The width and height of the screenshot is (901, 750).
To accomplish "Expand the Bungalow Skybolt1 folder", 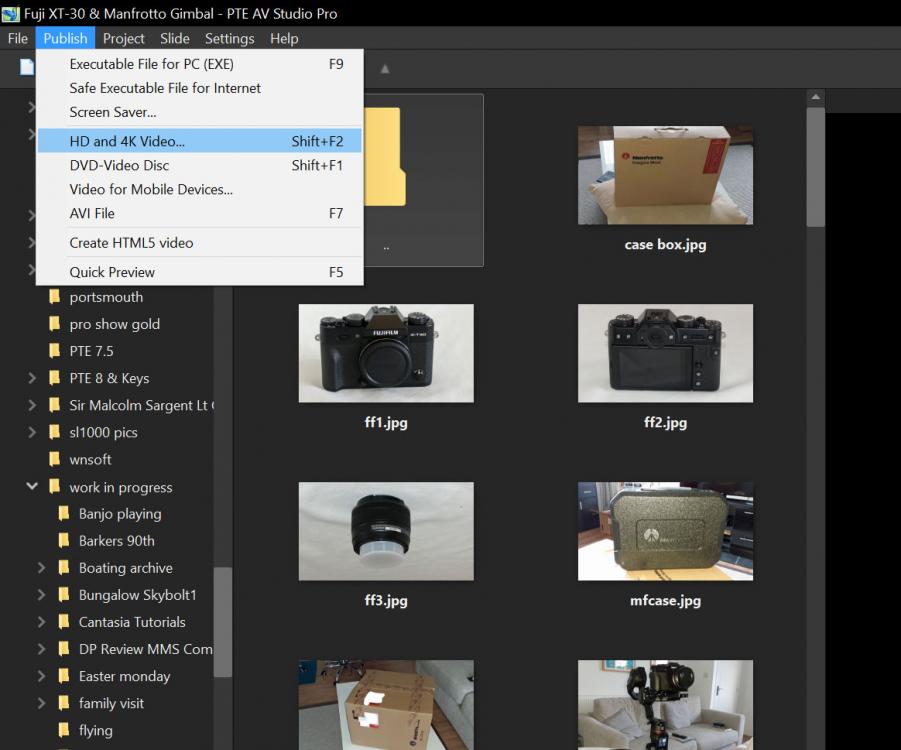I will tap(41, 595).
